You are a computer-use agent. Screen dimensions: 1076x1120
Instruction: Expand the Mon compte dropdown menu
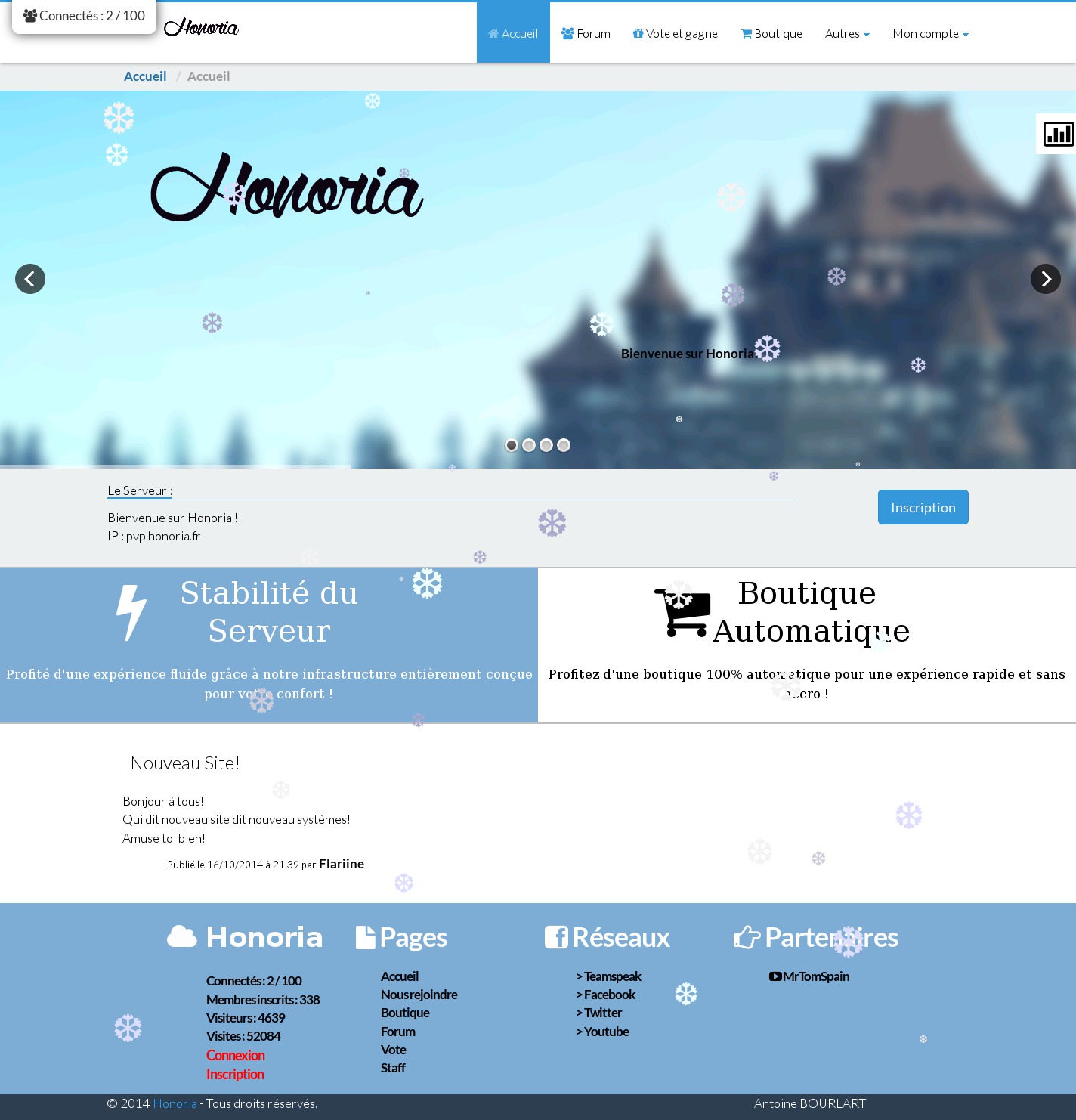tap(930, 33)
